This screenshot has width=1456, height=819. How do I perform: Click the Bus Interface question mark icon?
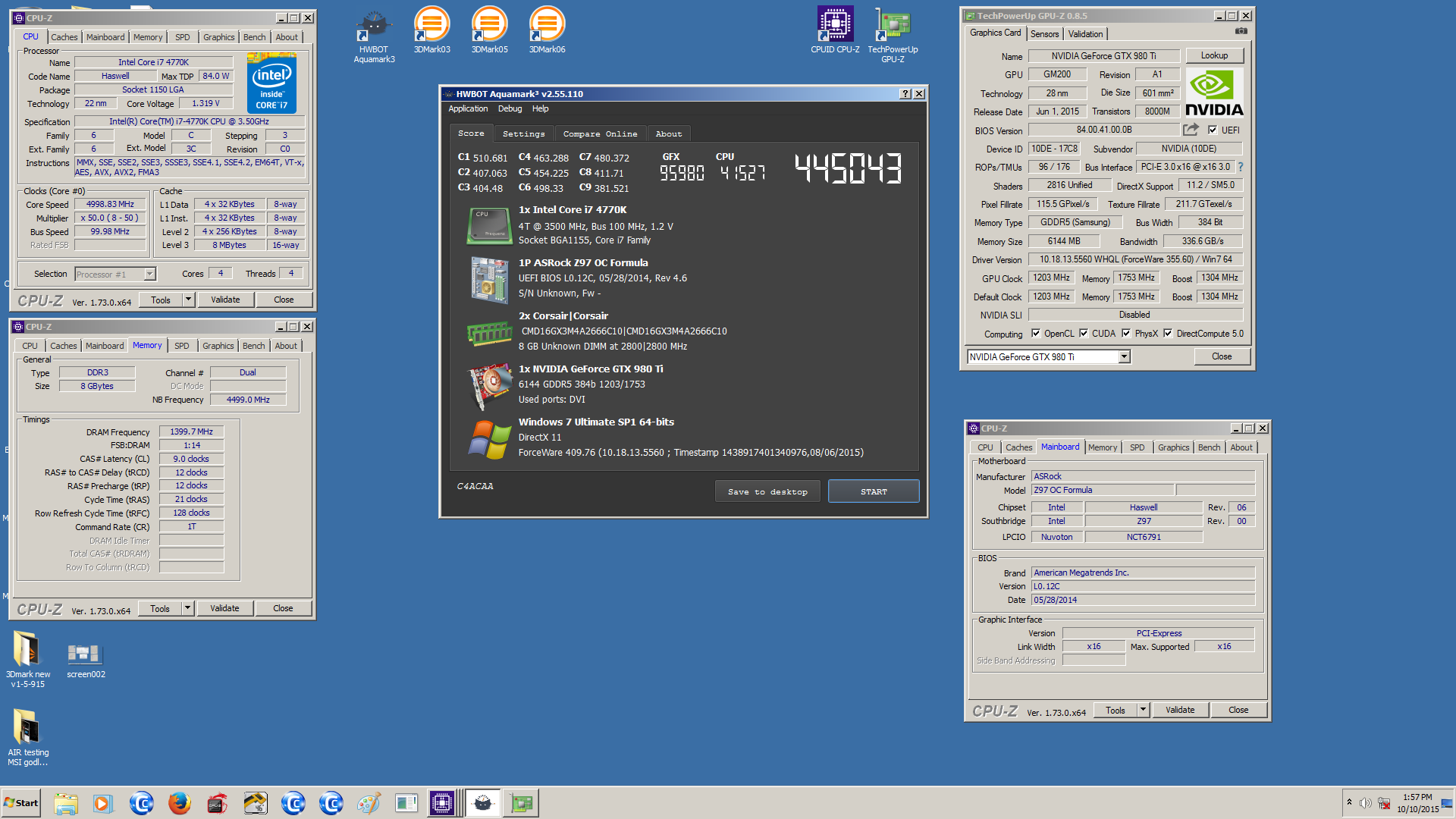click(x=1240, y=167)
